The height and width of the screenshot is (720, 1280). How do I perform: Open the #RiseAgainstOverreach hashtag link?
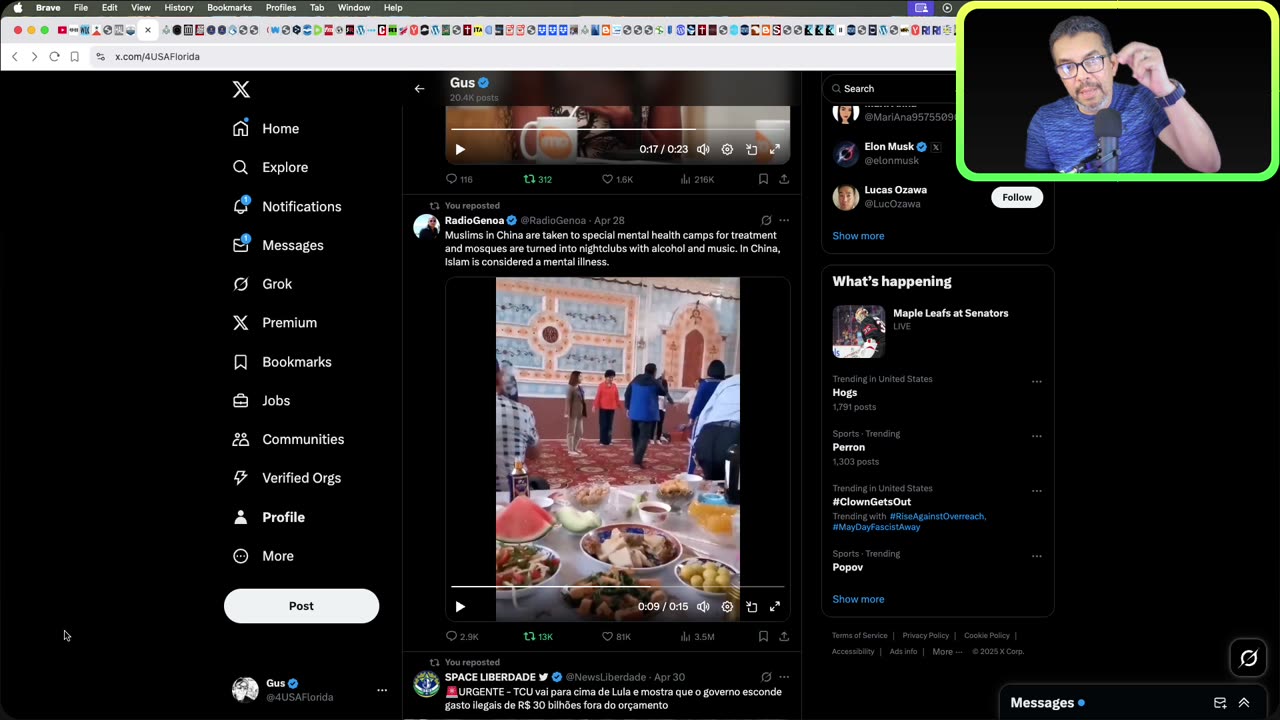[937, 516]
